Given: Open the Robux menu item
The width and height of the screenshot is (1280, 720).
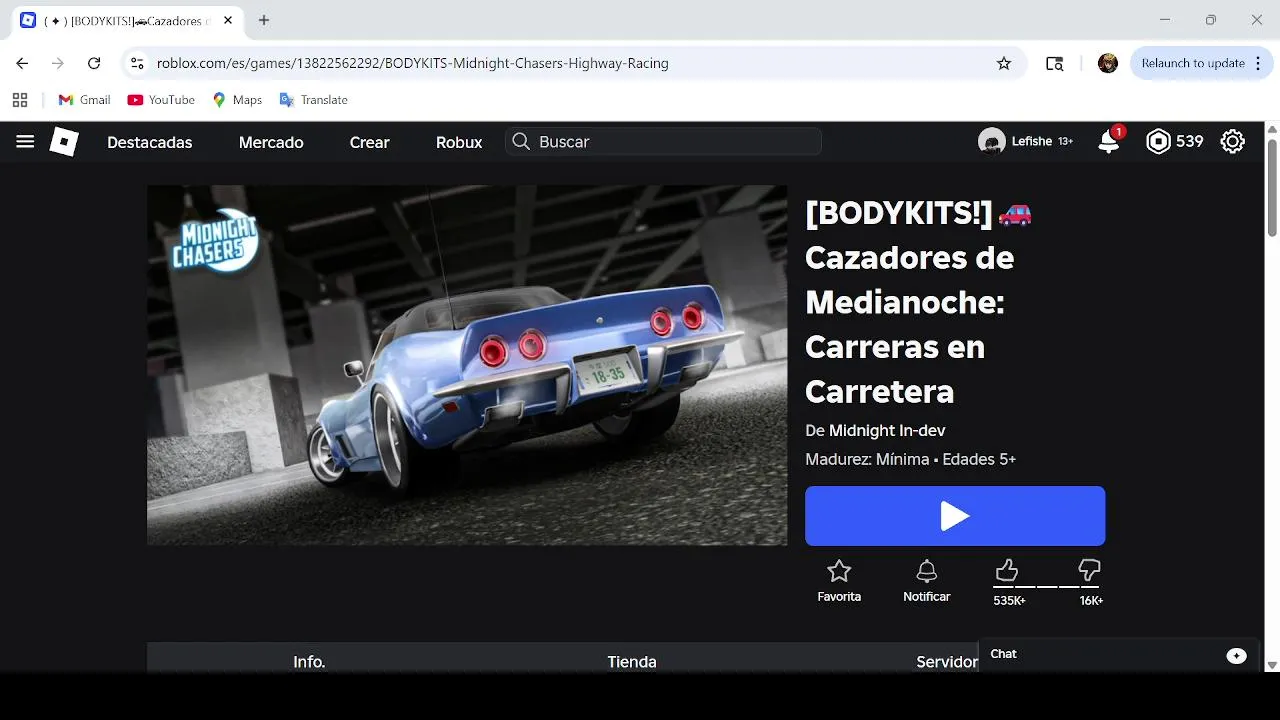Looking at the screenshot, I should coord(459,142).
